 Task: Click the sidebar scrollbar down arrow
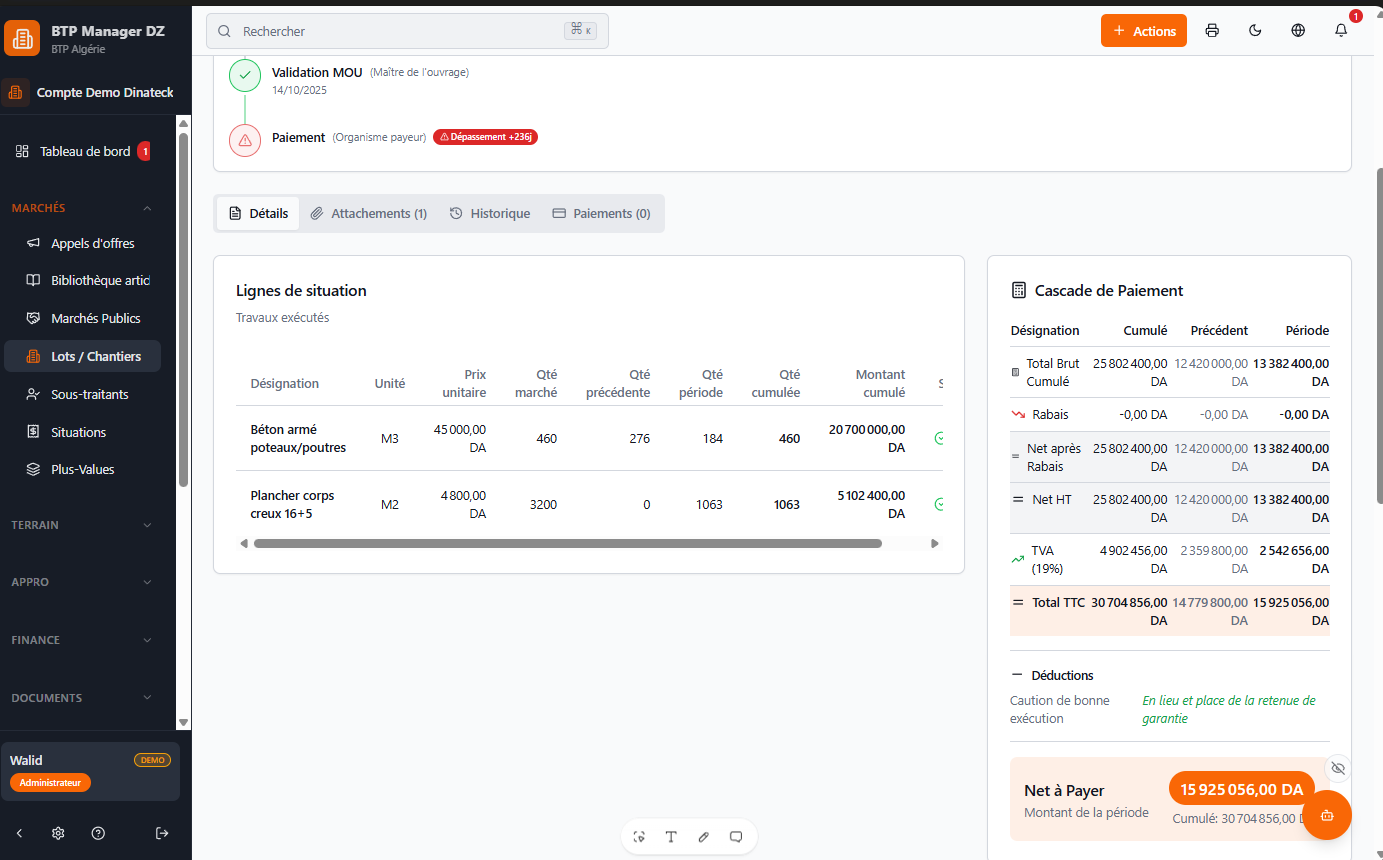[183, 722]
